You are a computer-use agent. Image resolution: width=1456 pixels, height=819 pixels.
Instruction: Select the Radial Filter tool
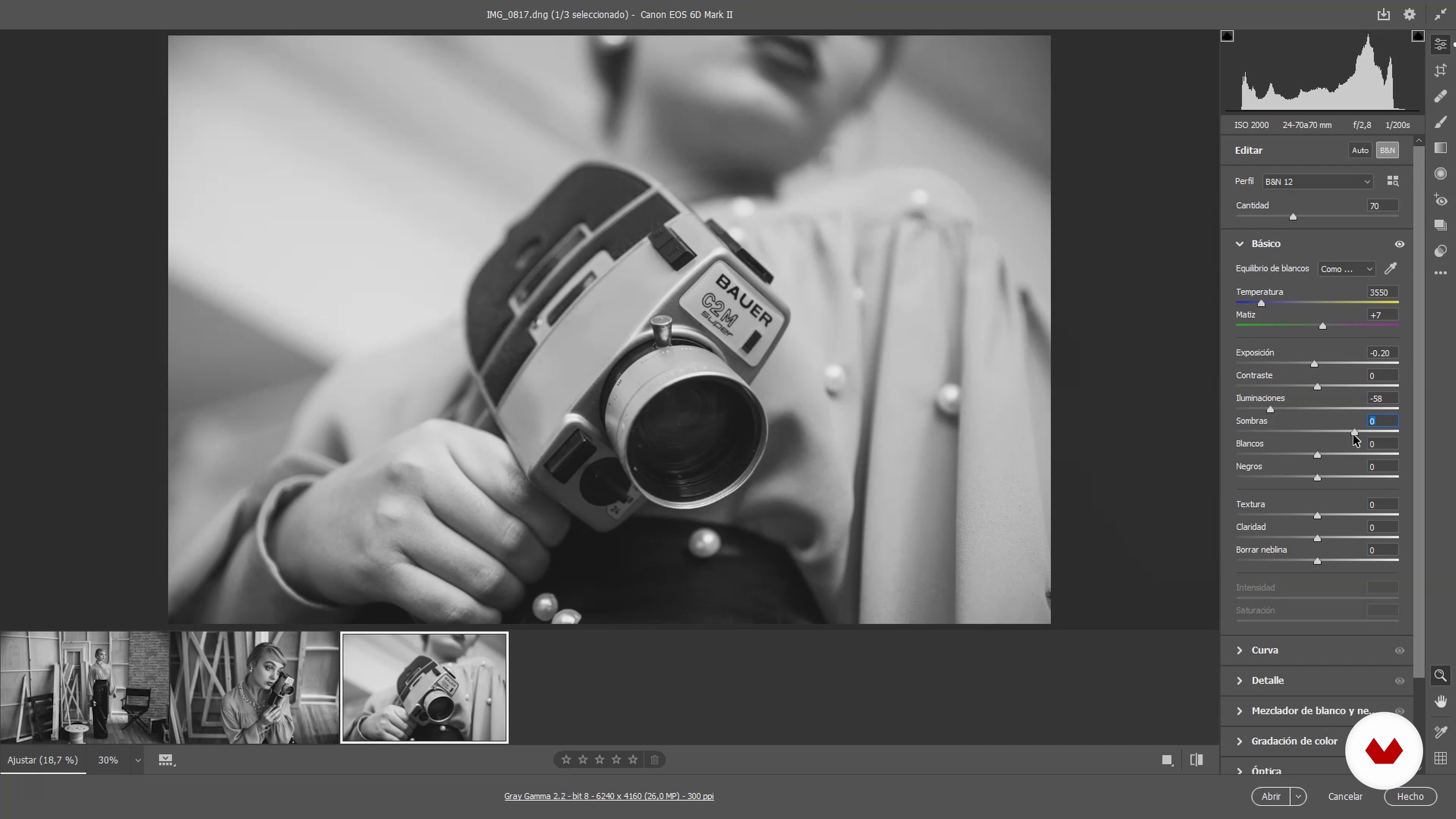pyautogui.click(x=1440, y=174)
